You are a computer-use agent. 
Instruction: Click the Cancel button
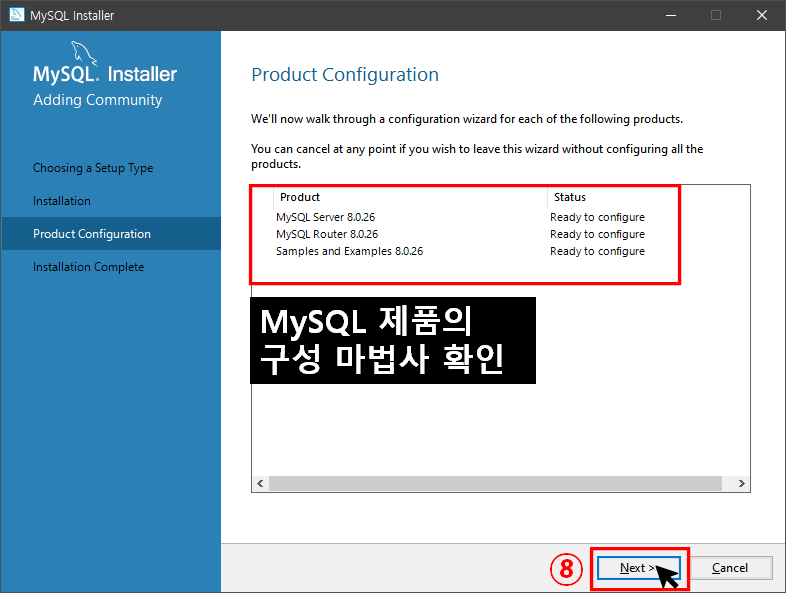[730, 568]
